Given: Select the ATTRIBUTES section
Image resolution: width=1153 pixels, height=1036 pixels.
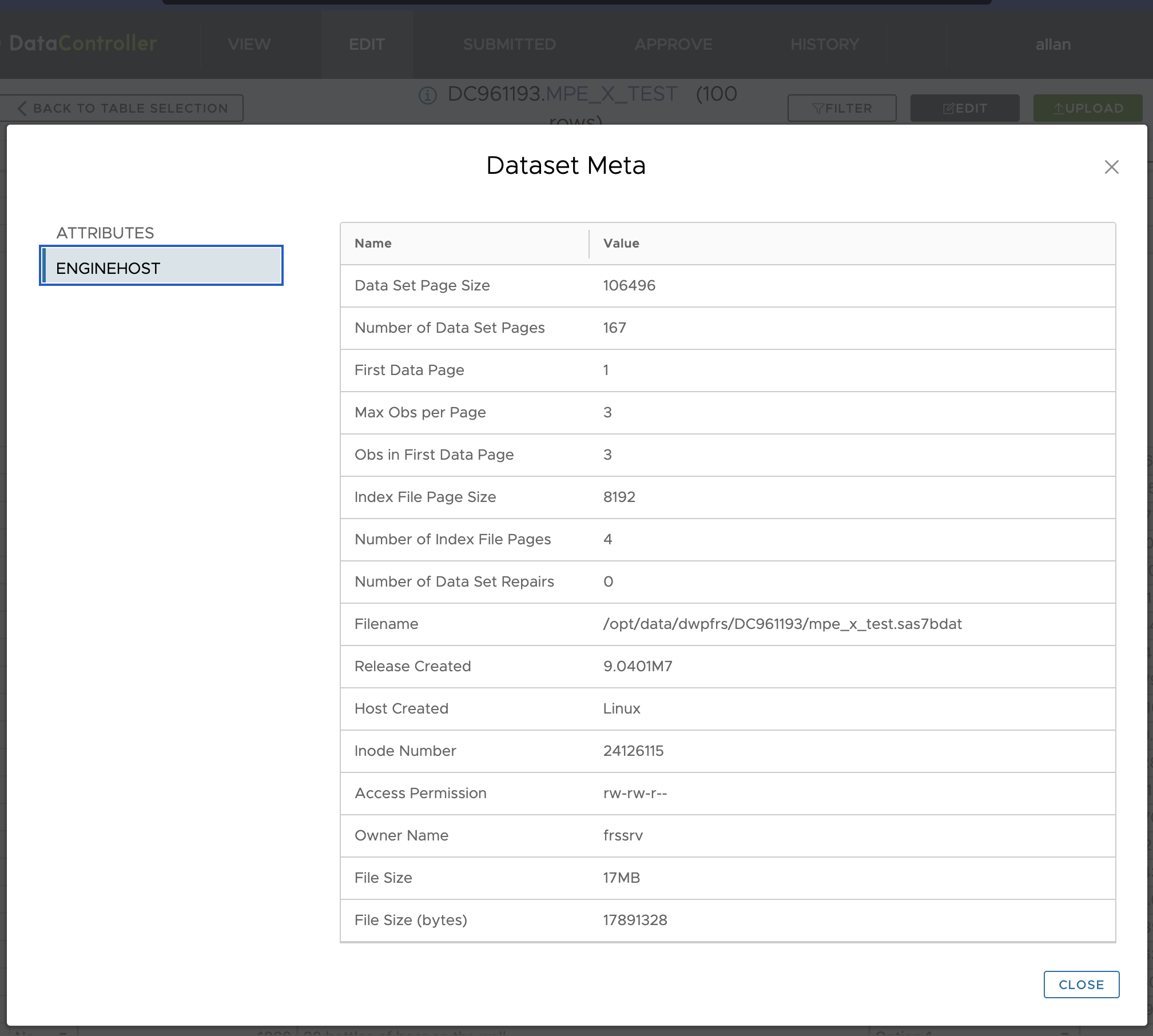Looking at the screenshot, I should 105,233.
